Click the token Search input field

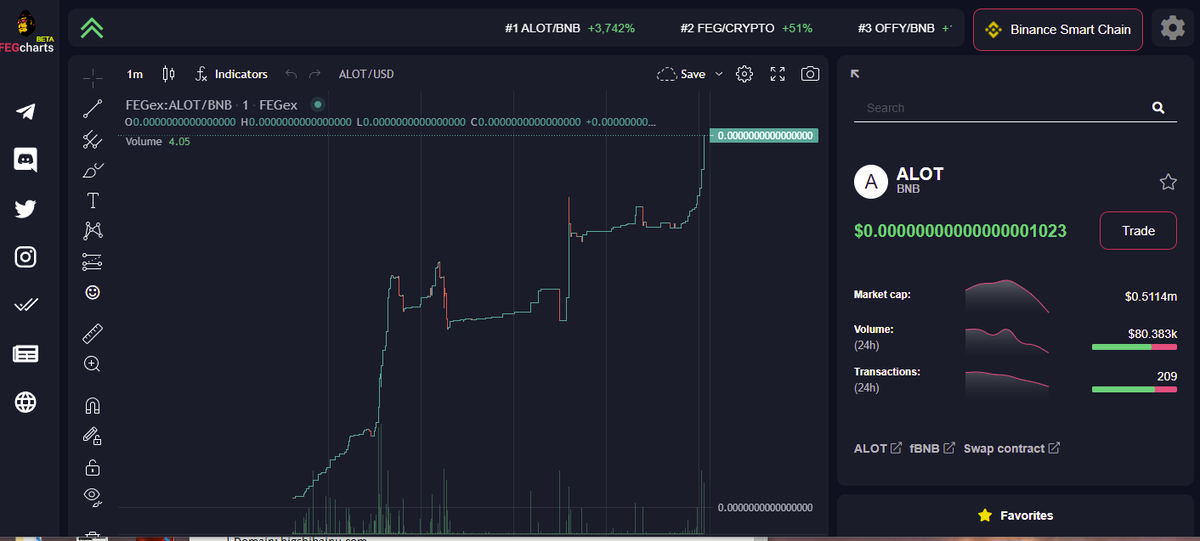[1000, 107]
